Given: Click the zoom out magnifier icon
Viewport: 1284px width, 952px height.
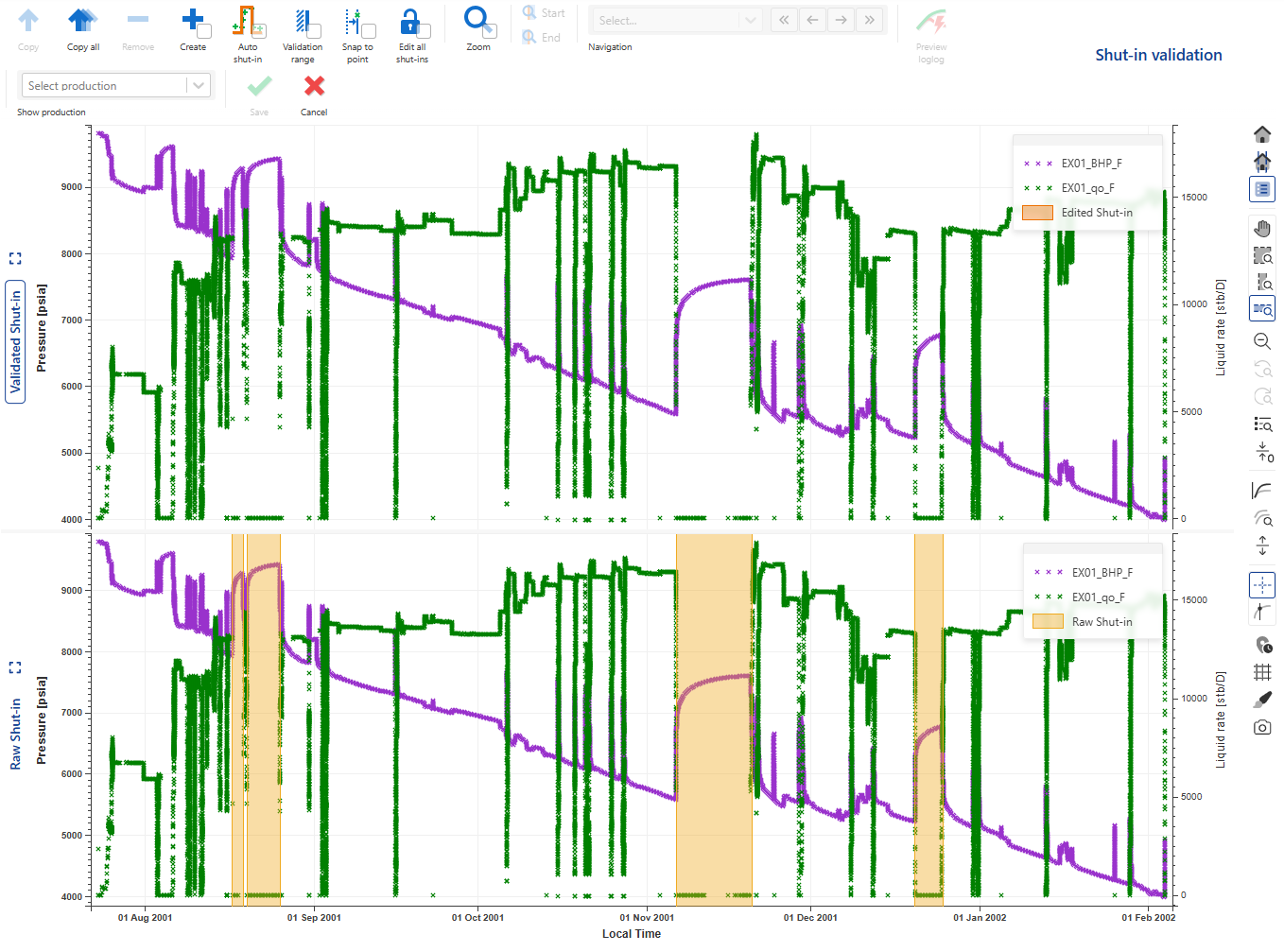Looking at the screenshot, I should (1262, 341).
